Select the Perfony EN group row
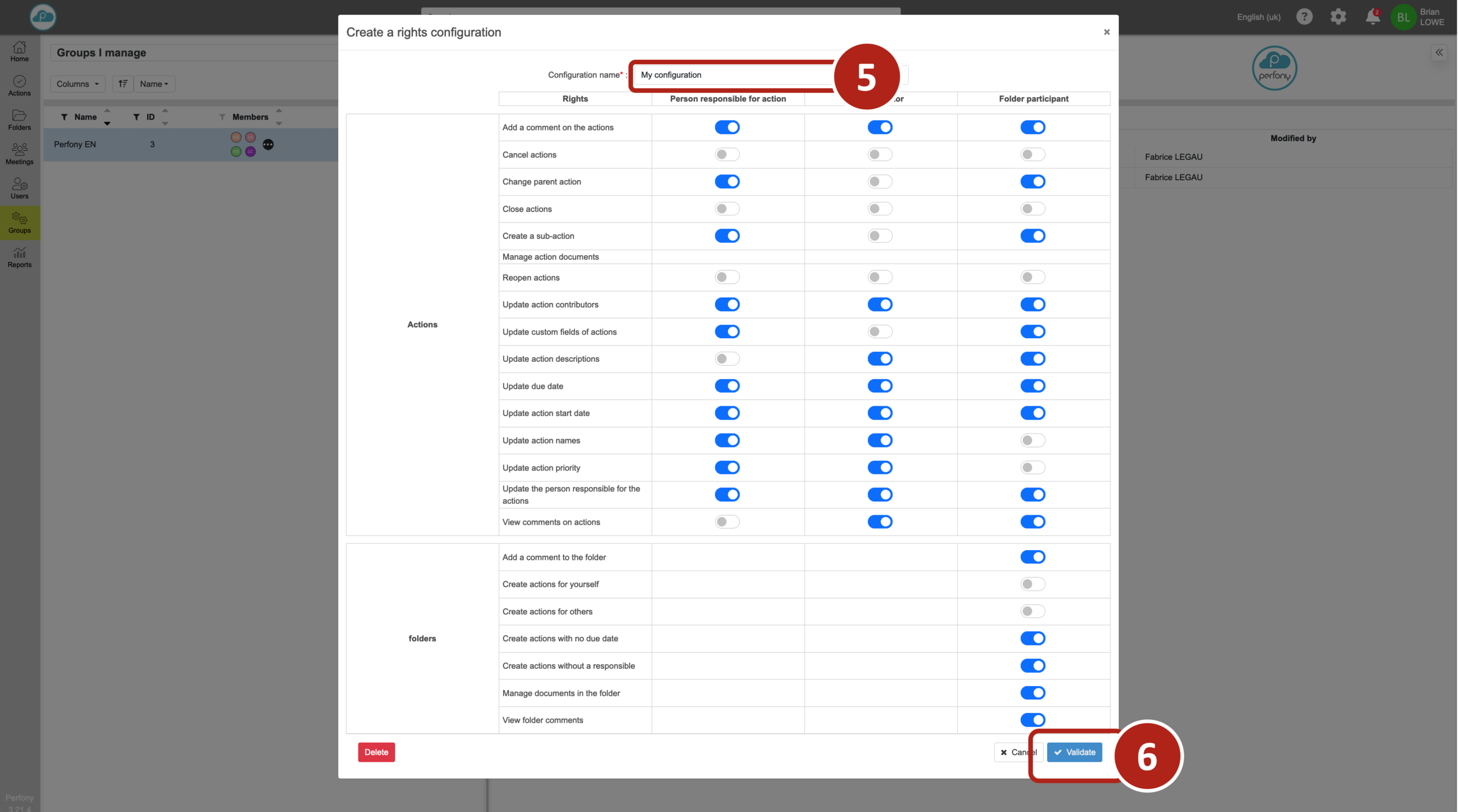Screen dimensions: 1458x812 tap(75, 144)
